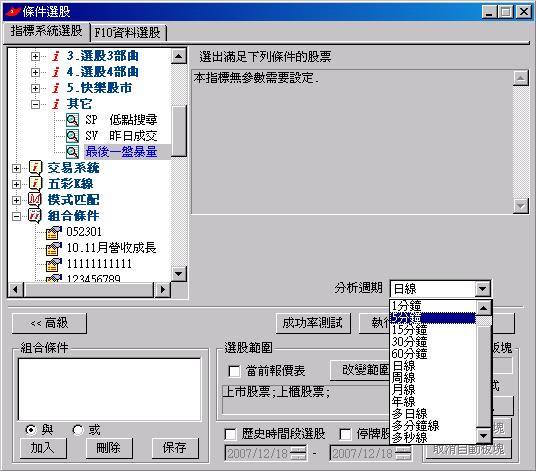This screenshot has height=471, width=536.
Task: Click the 保存 button
Action: click(x=175, y=448)
